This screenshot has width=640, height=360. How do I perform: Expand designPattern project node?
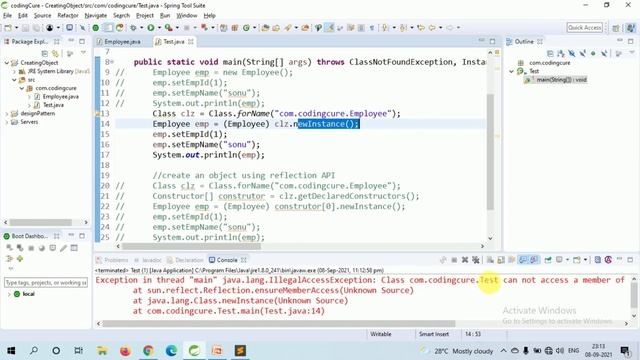pos(7,114)
